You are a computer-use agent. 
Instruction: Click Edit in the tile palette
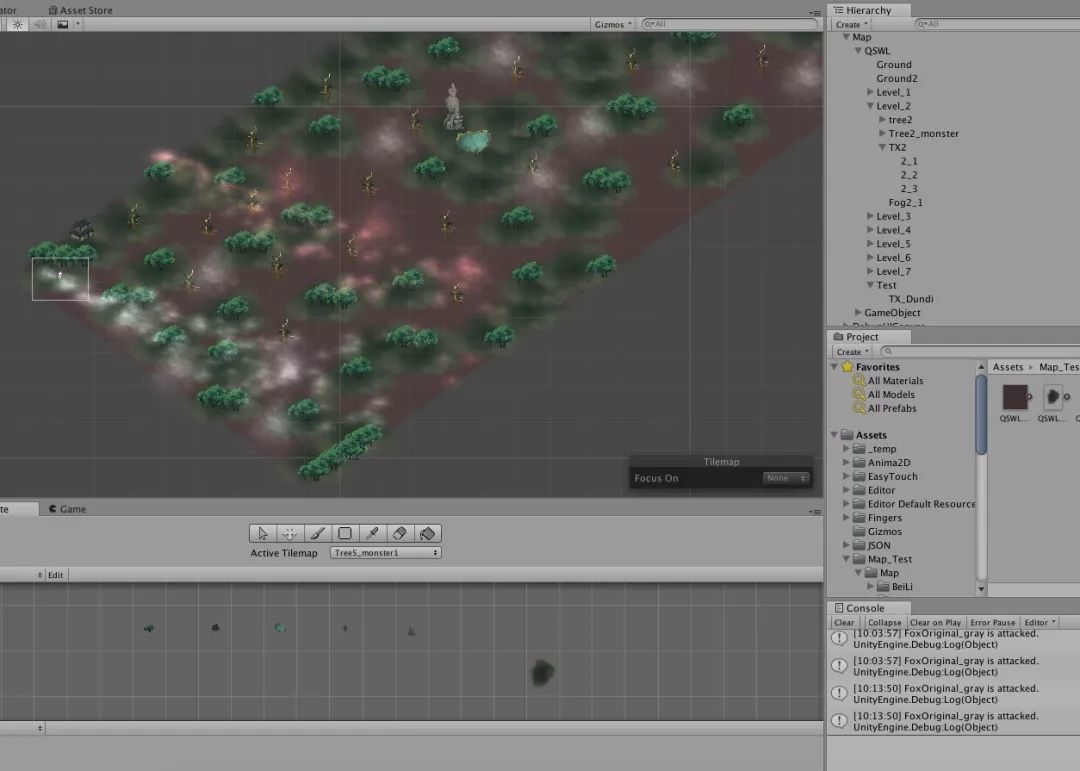pos(56,575)
